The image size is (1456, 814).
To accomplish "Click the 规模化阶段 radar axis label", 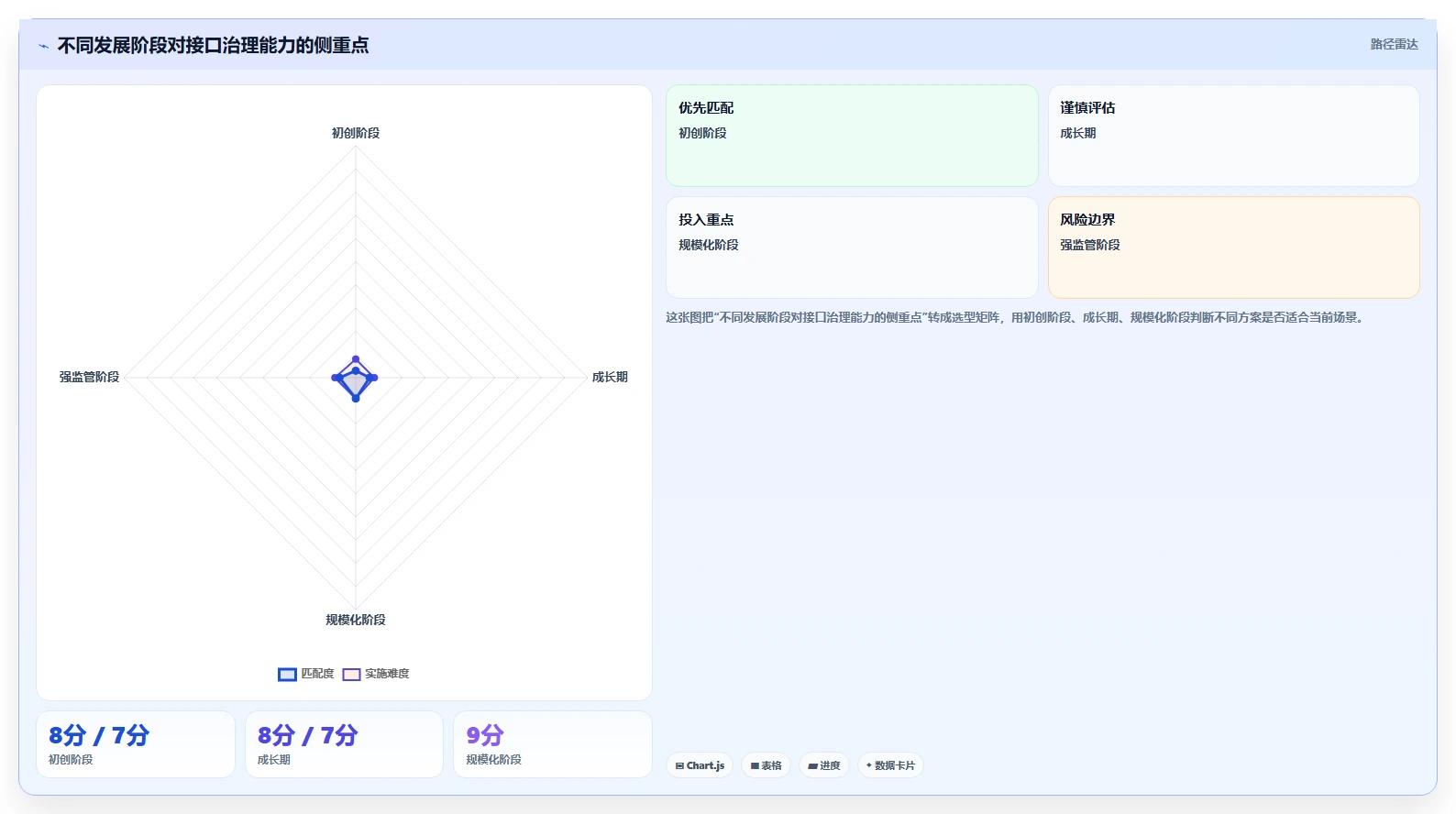I will pyautogui.click(x=356, y=620).
